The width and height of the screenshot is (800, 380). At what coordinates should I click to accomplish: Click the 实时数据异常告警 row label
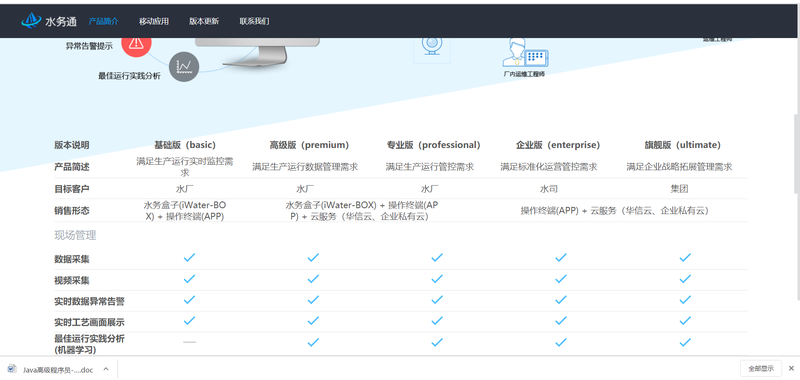pos(89,301)
